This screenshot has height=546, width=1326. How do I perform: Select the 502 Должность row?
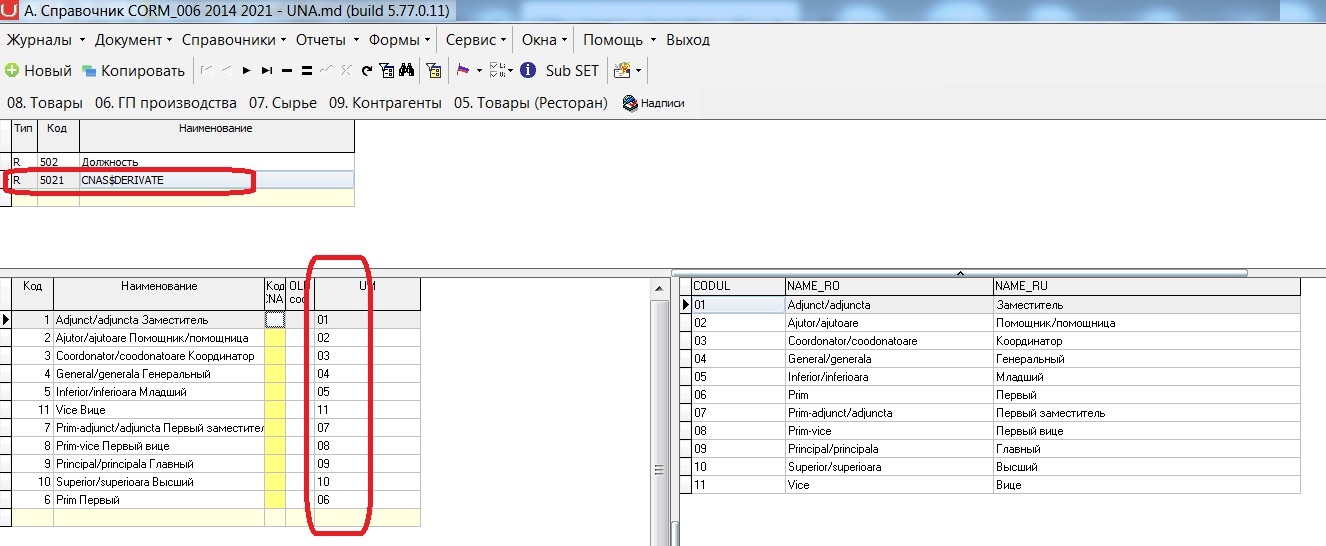pyautogui.click(x=182, y=162)
